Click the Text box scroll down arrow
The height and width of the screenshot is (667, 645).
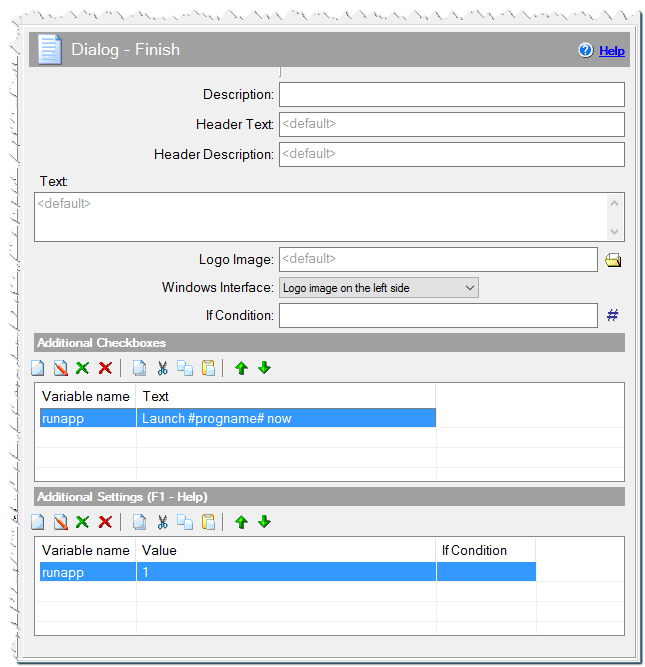click(614, 231)
